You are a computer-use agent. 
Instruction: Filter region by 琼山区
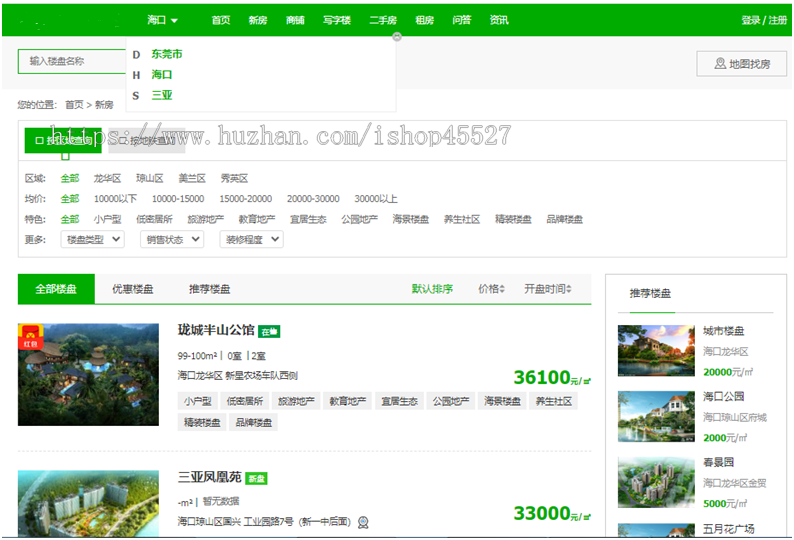[x=150, y=178]
